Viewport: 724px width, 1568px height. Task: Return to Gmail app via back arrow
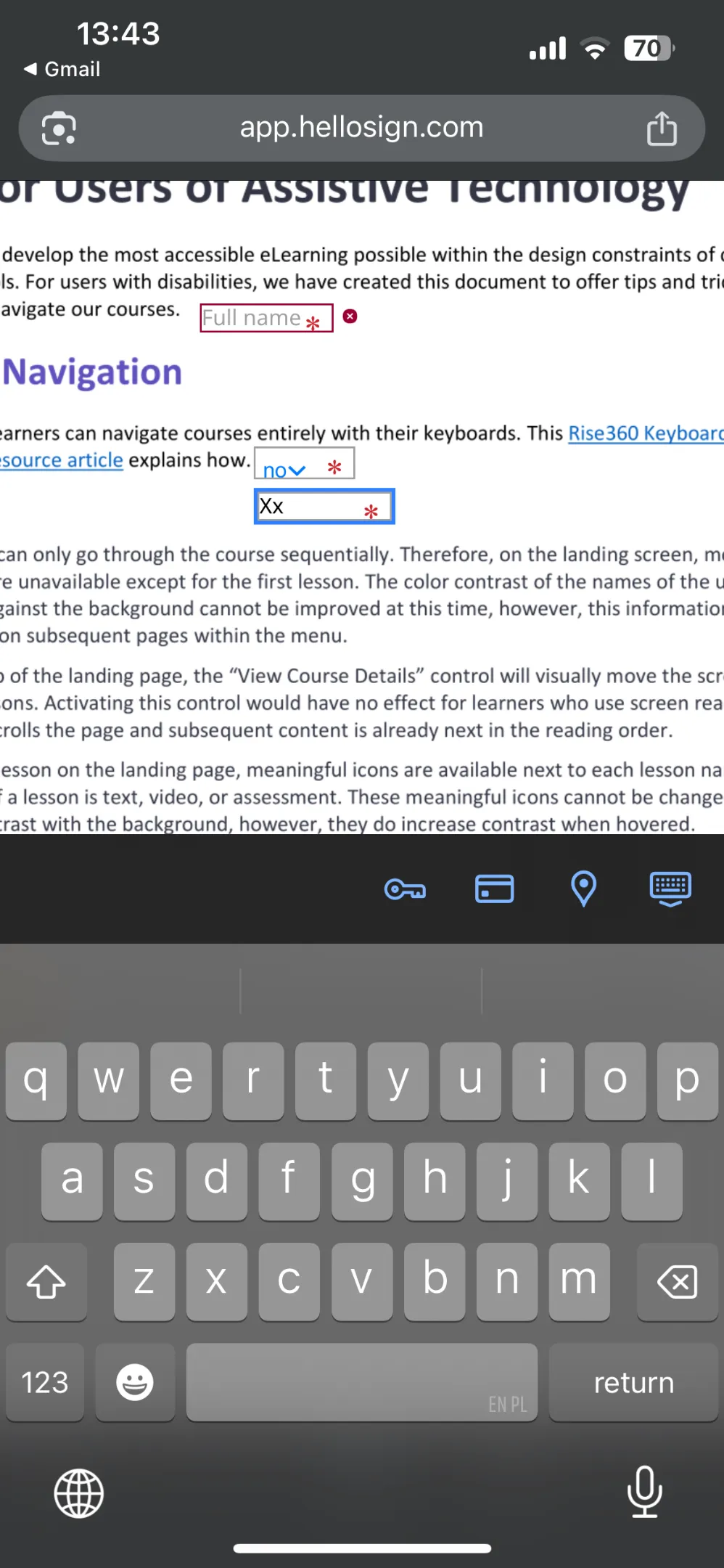(x=62, y=69)
